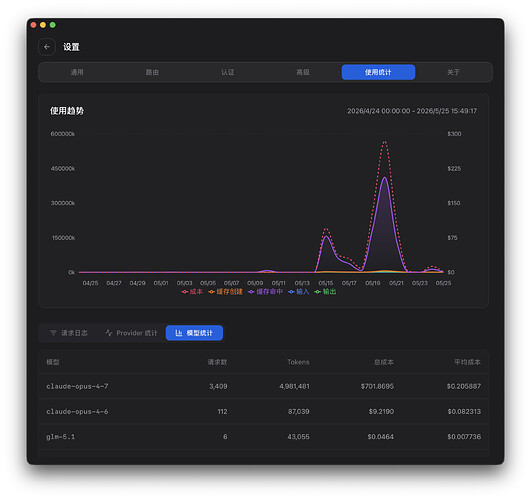Image resolution: width=531 pixels, height=500 pixels.
Task: Minimize the window with the yellow button
Action: [43, 25]
